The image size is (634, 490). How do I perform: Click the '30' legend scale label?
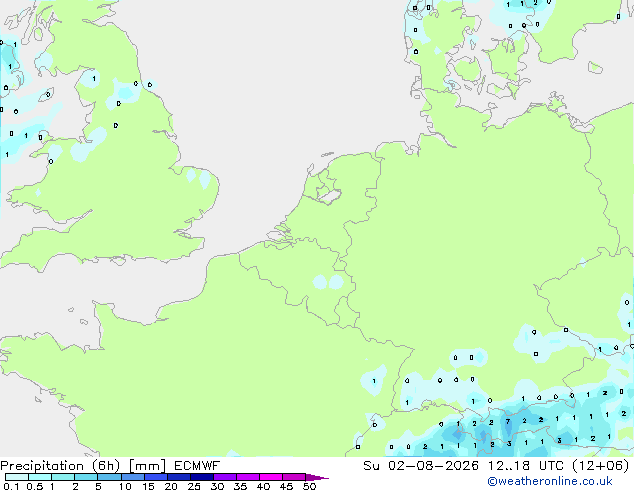point(217,486)
